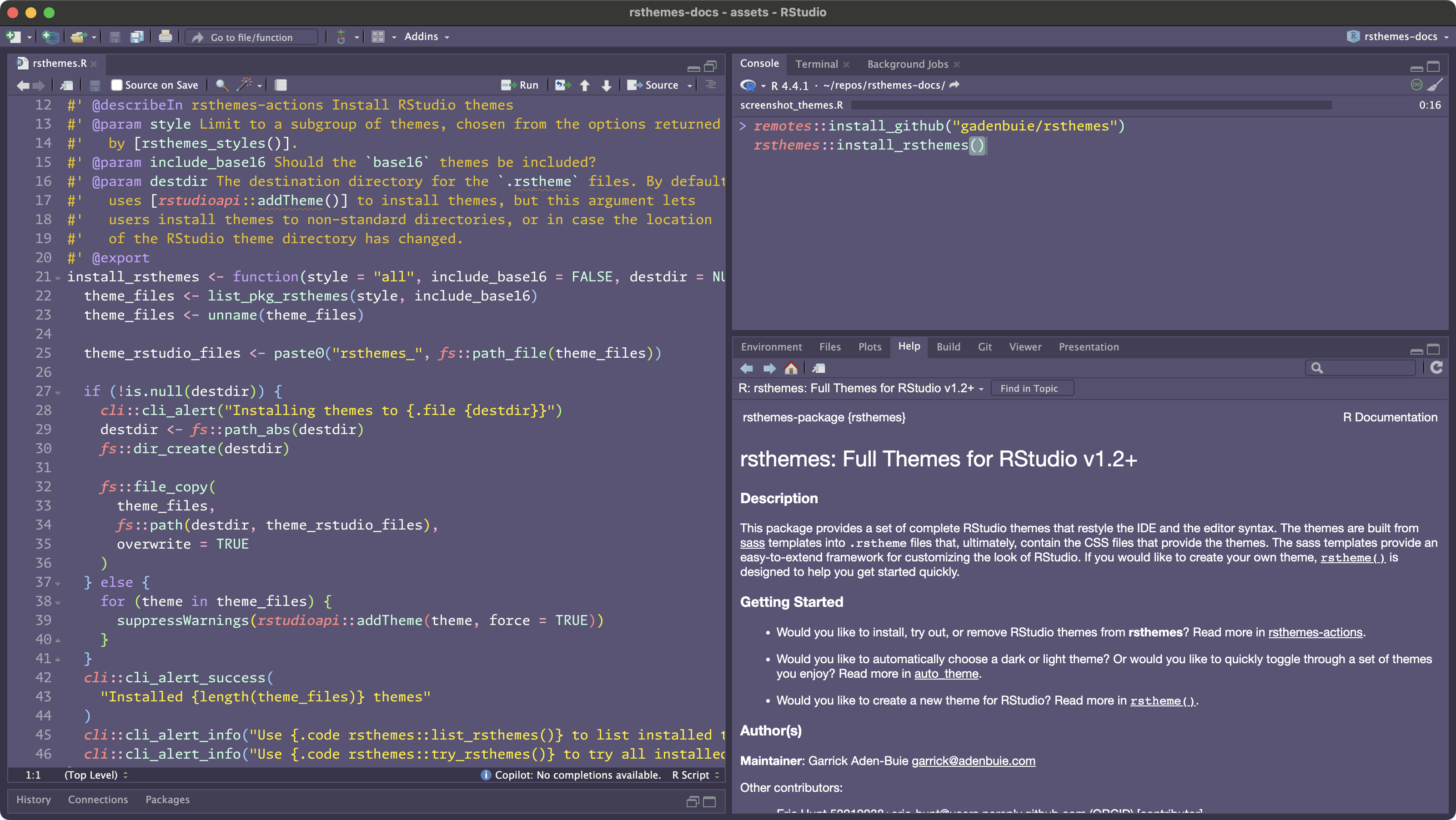Viewport: 1456px width, 820px height.
Task: Open the Addins dropdown menu
Action: pyautogui.click(x=427, y=37)
